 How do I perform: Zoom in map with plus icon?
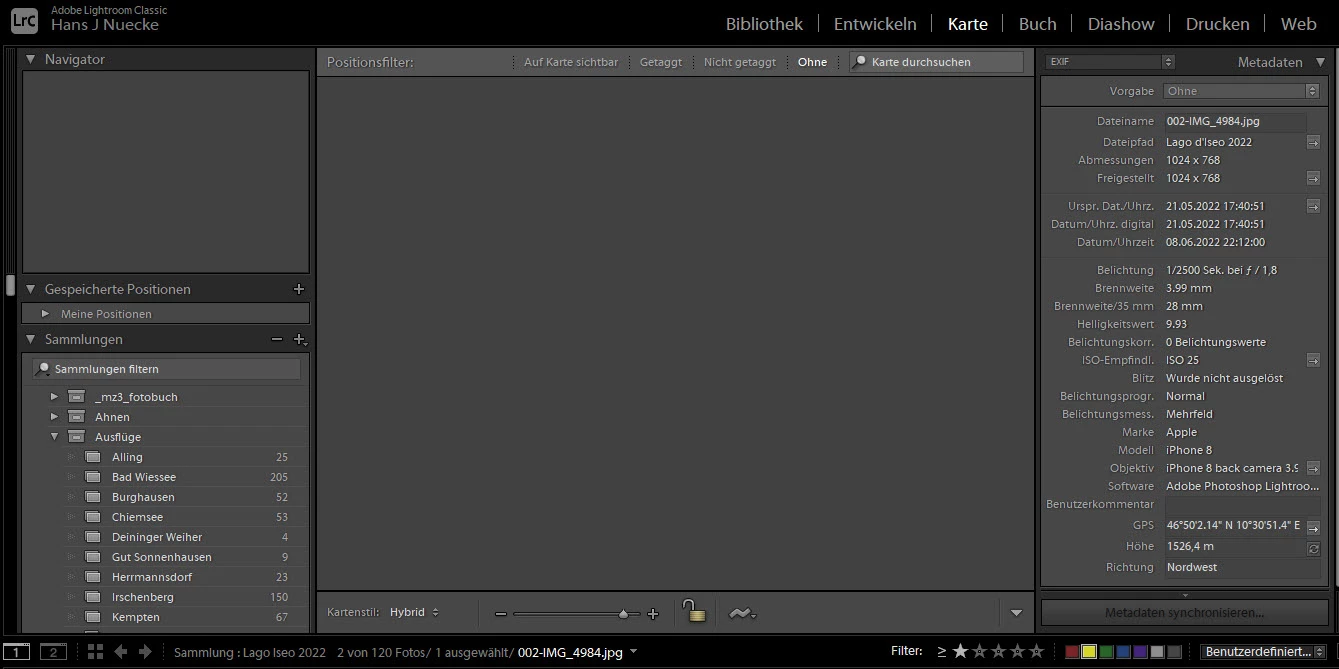coord(653,614)
